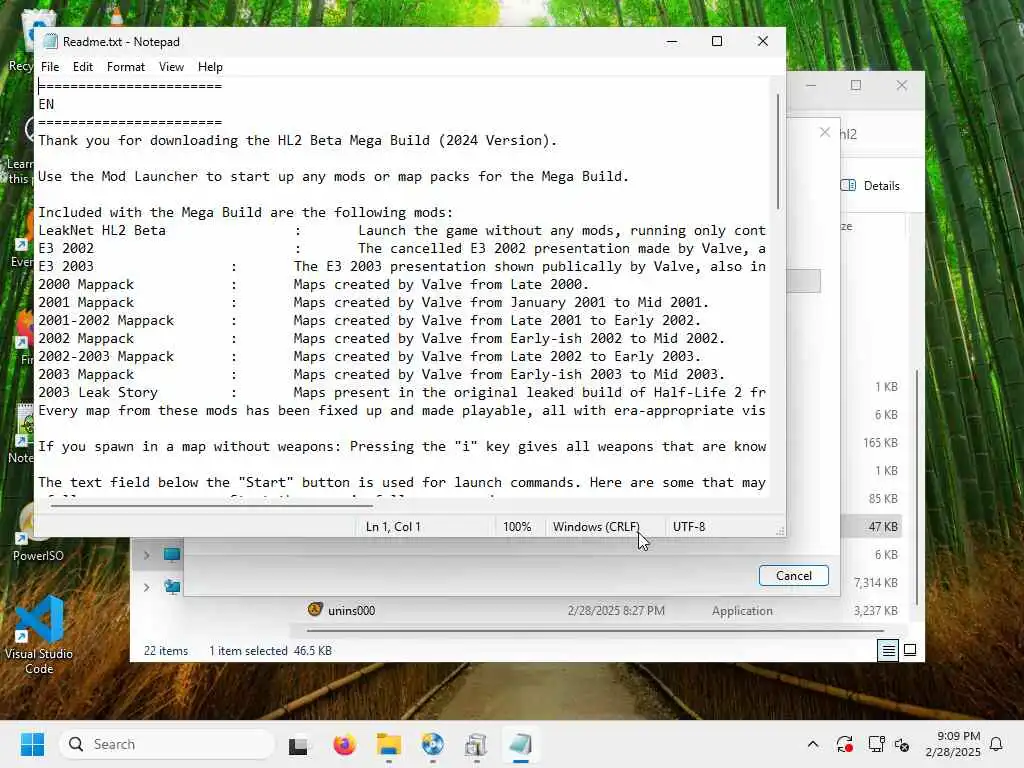Click the network tray icon
The width and height of the screenshot is (1024, 768).
point(876,744)
